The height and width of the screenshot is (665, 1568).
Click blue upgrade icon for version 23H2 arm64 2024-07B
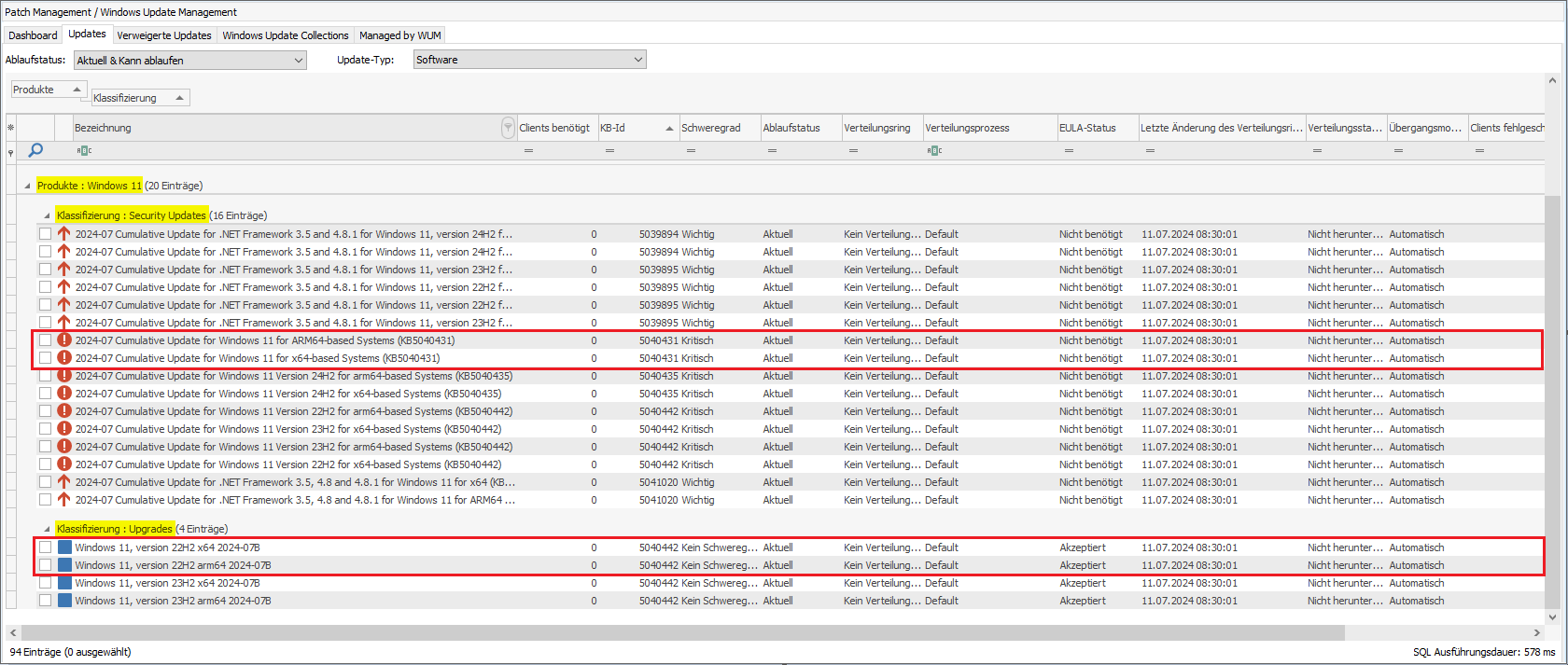click(64, 601)
